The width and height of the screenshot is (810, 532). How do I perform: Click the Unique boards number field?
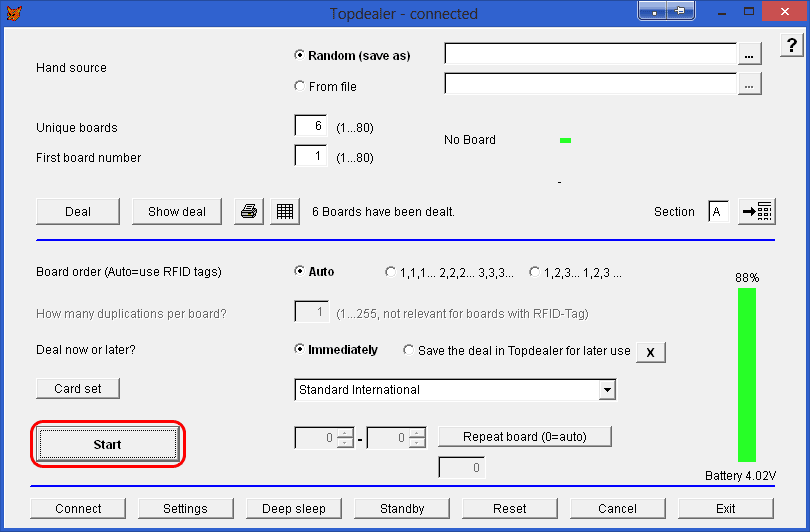click(x=311, y=126)
